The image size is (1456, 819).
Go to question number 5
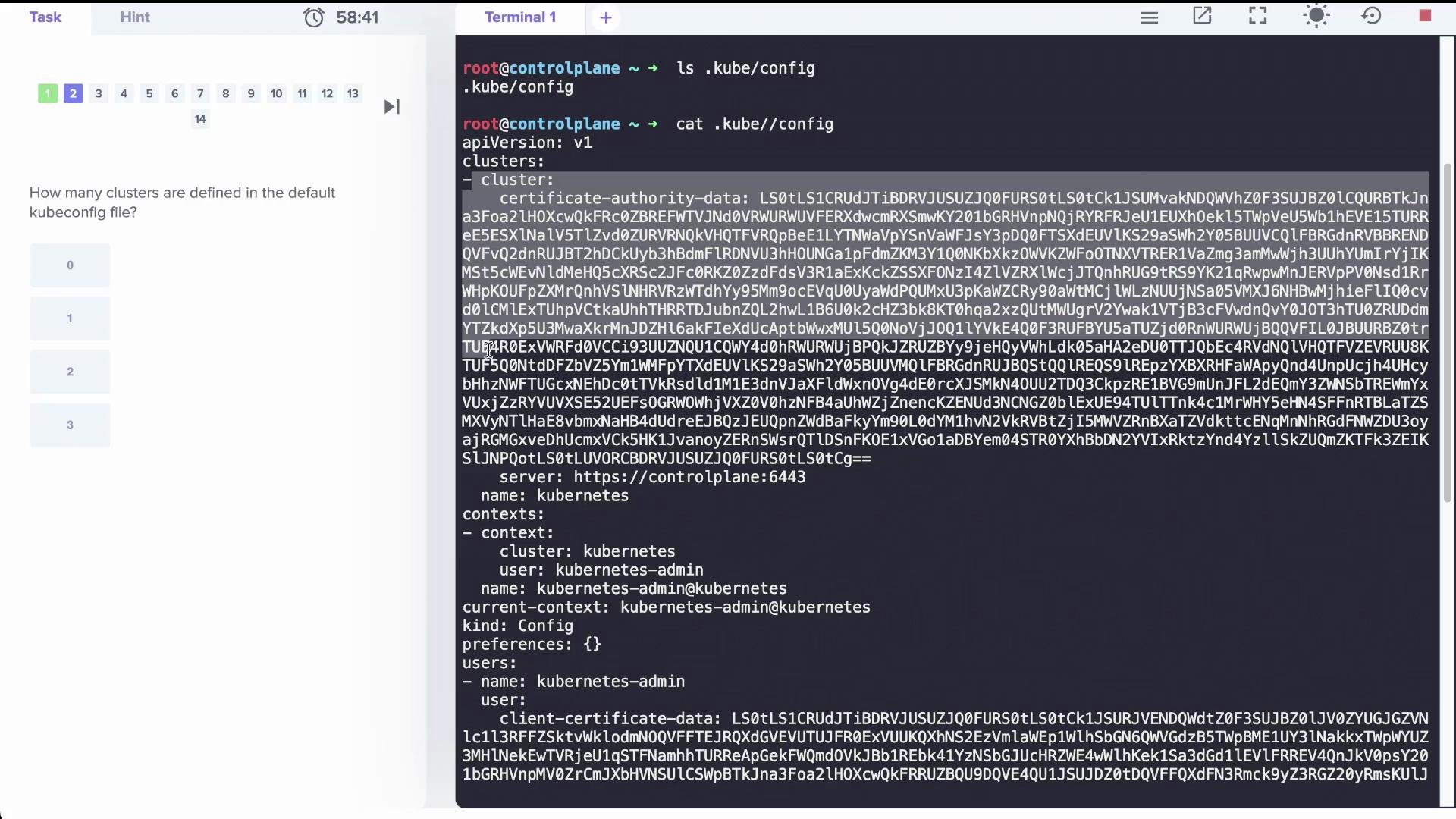pyautogui.click(x=149, y=94)
